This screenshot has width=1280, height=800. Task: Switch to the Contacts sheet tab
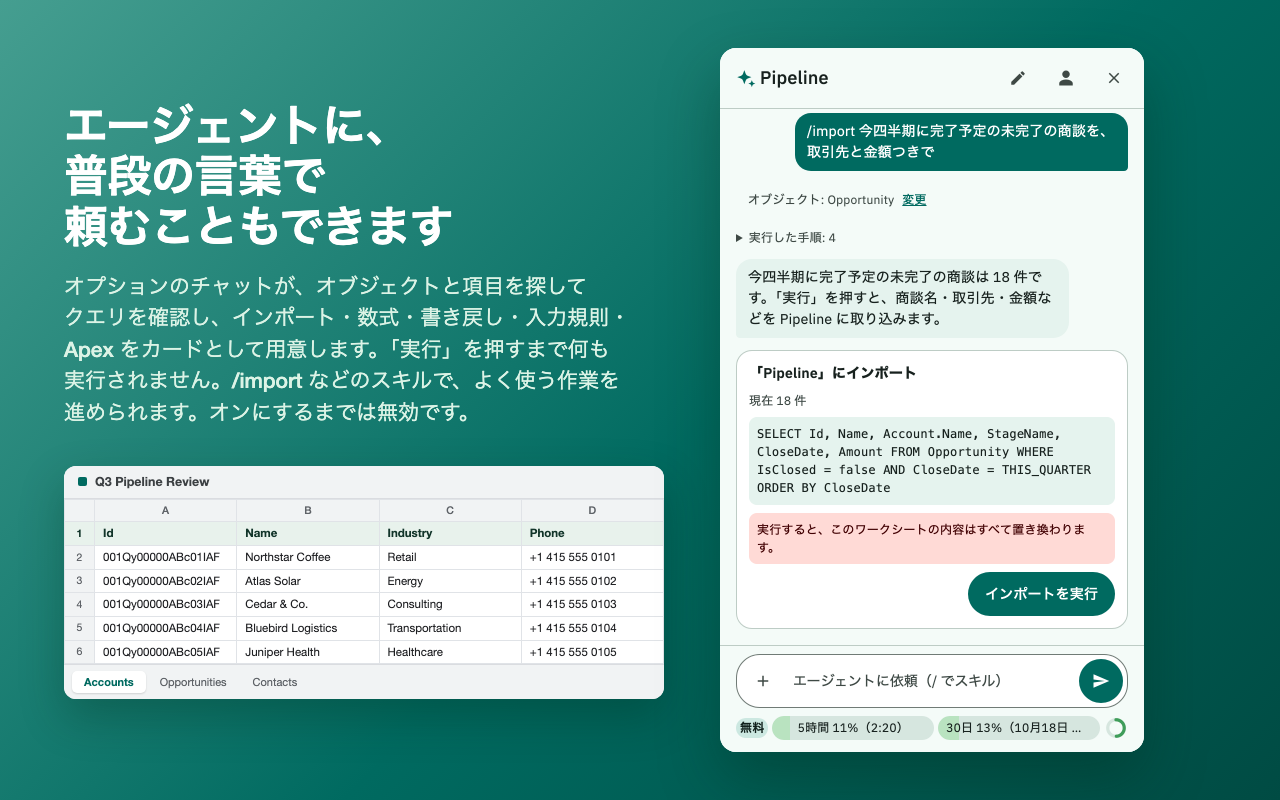(275, 682)
